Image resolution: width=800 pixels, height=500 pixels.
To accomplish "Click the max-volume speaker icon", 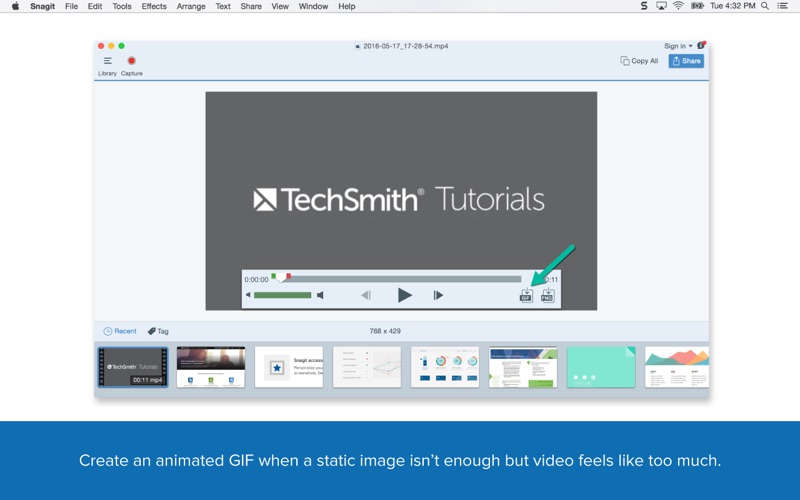I will pyautogui.click(x=320, y=295).
